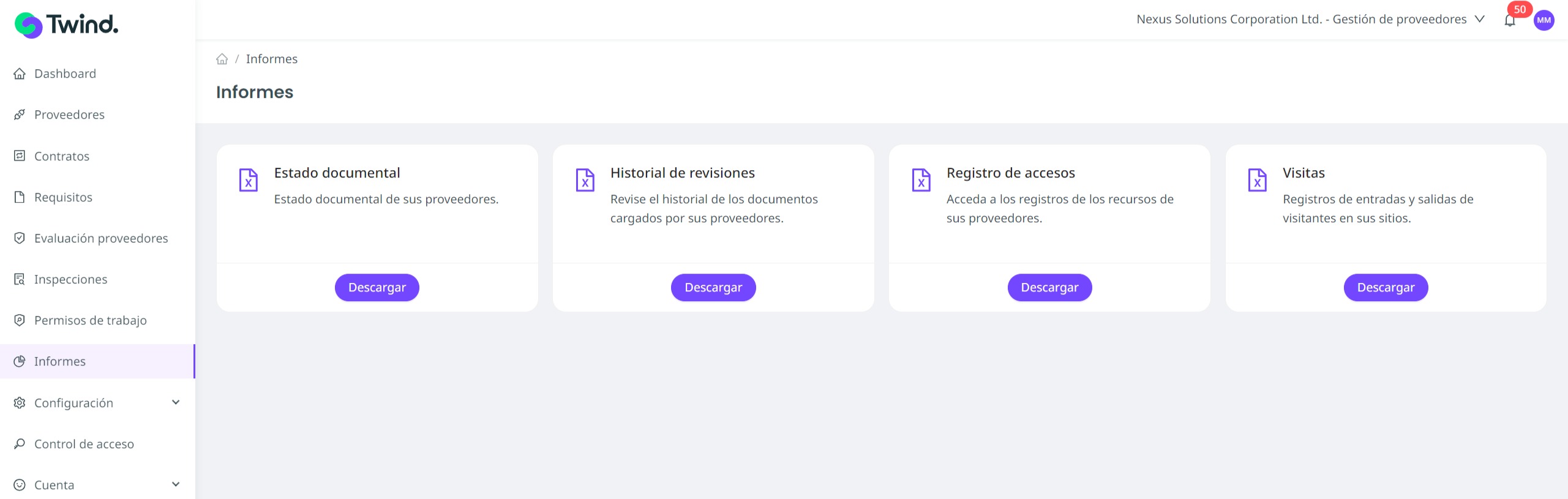Open Contratos in sidebar

[x=97, y=156]
